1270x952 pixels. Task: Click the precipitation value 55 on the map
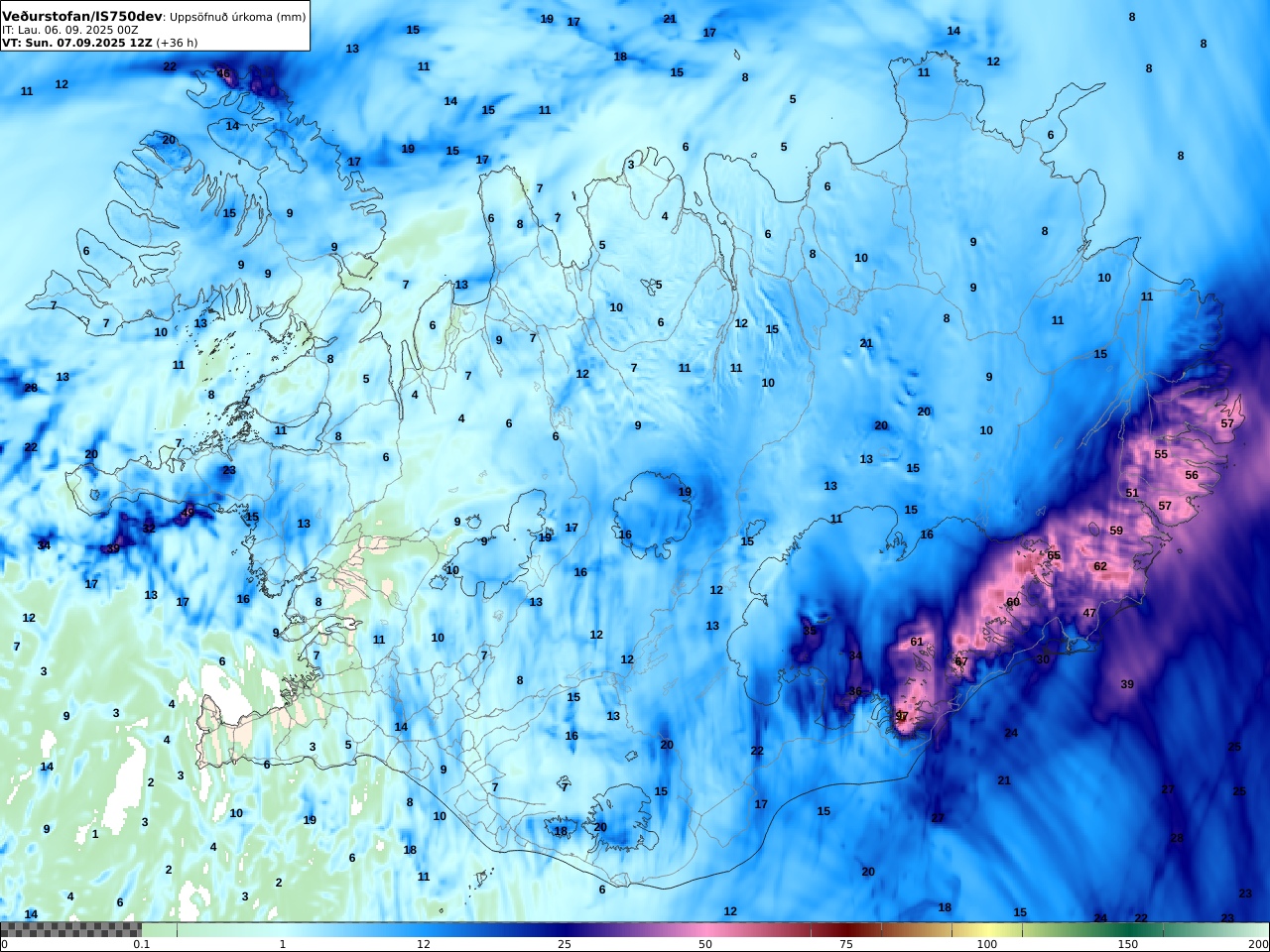pos(1161,454)
